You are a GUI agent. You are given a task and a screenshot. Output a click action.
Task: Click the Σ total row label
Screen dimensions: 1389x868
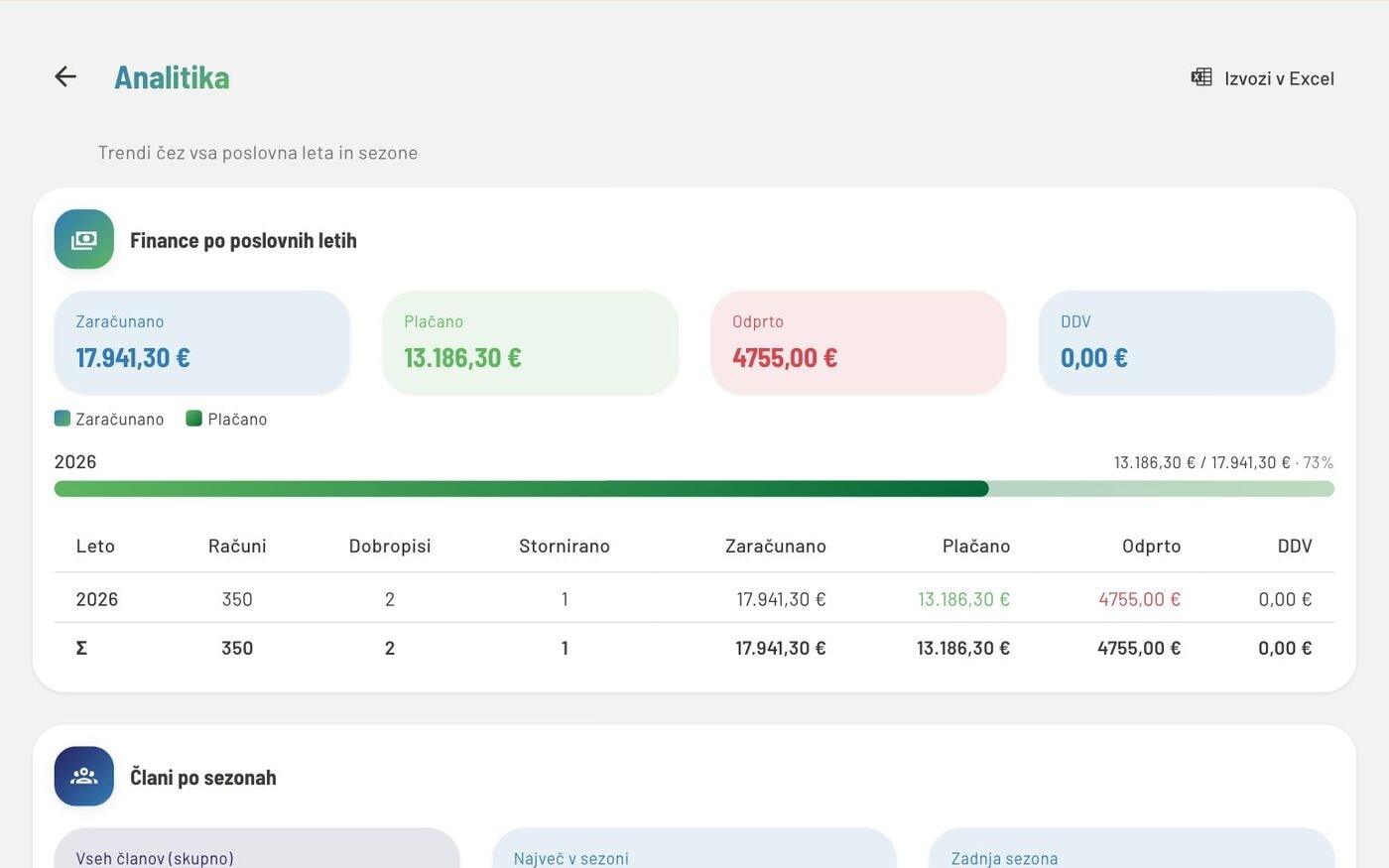pos(81,648)
